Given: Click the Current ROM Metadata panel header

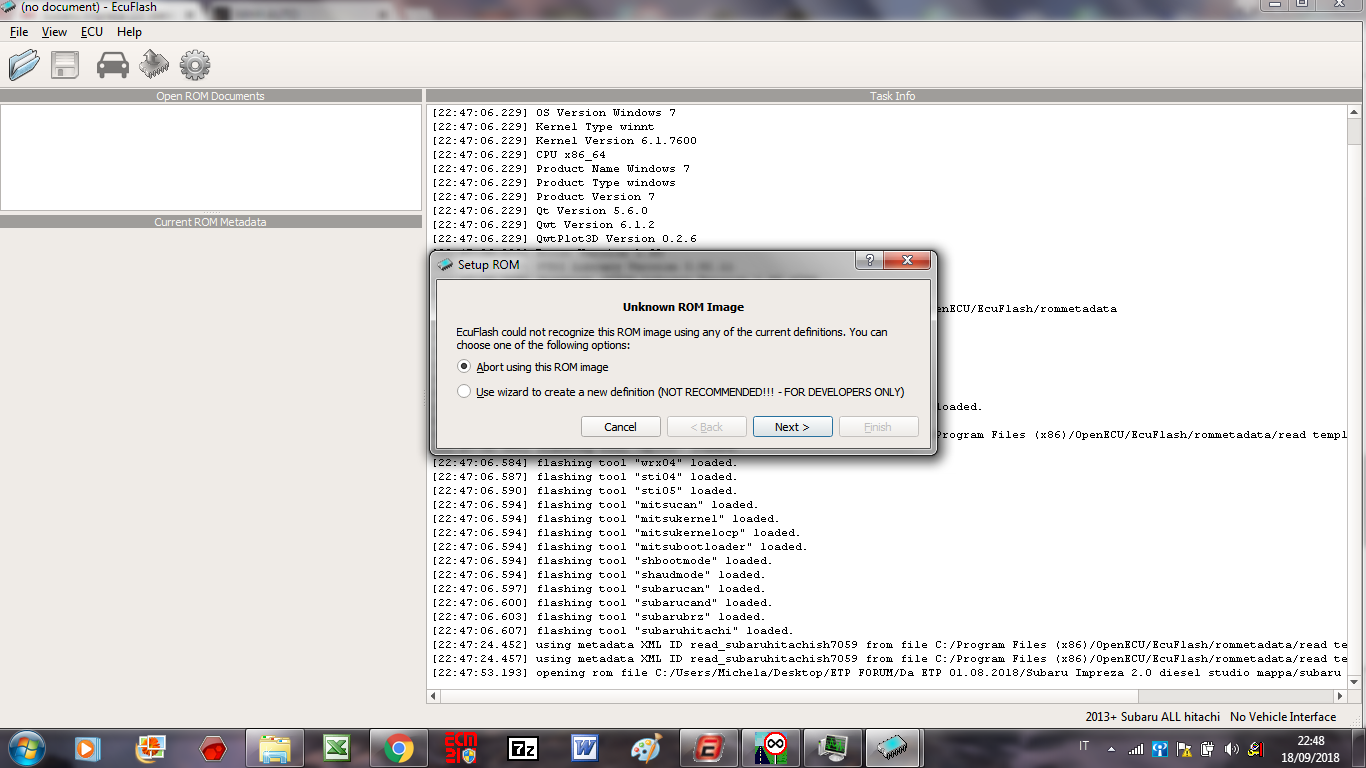Looking at the screenshot, I should tap(211, 222).
